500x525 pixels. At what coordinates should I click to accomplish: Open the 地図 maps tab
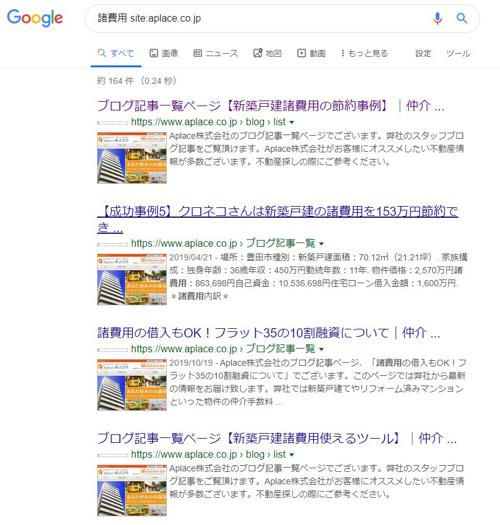coord(267,53)
